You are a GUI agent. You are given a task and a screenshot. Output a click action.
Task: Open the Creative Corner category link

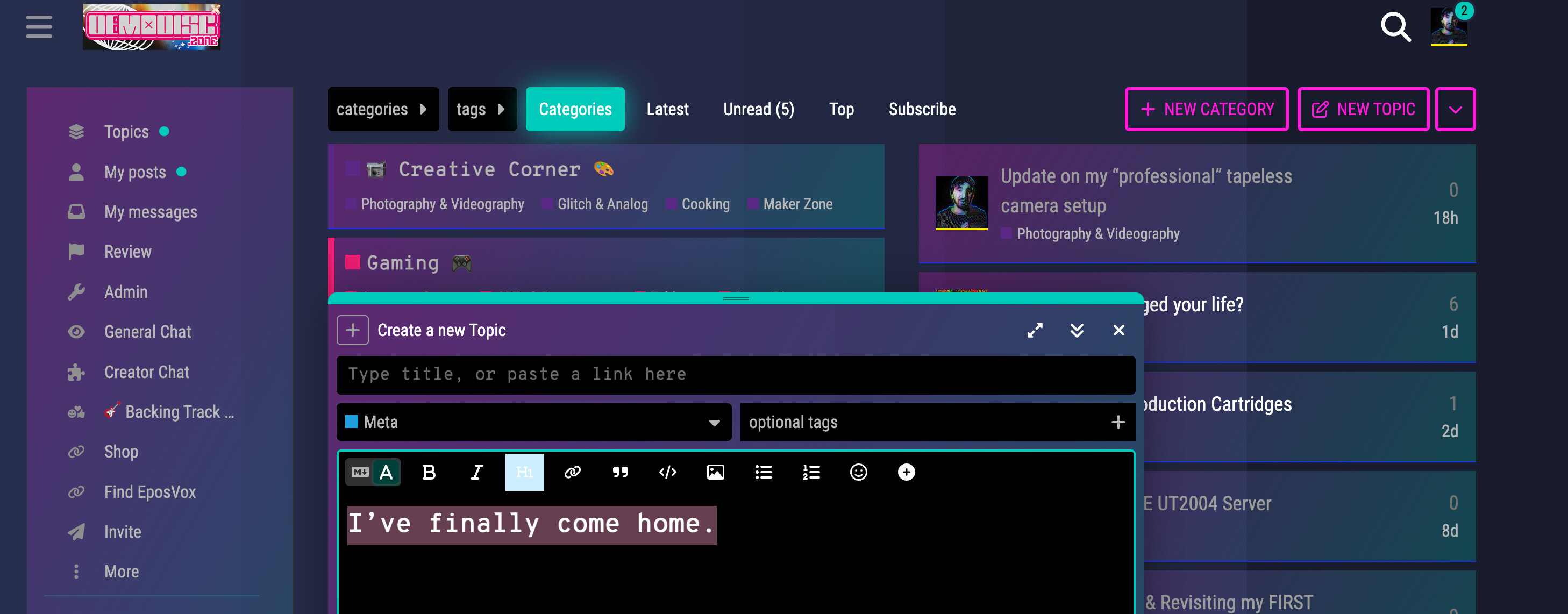(489, 169)
